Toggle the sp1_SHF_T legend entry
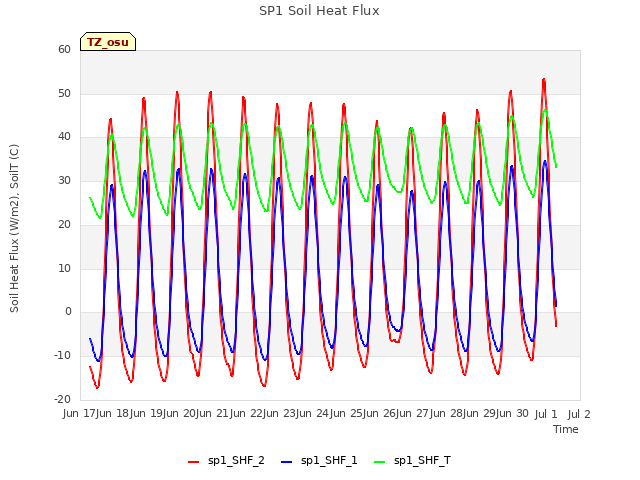 [412, 460]
